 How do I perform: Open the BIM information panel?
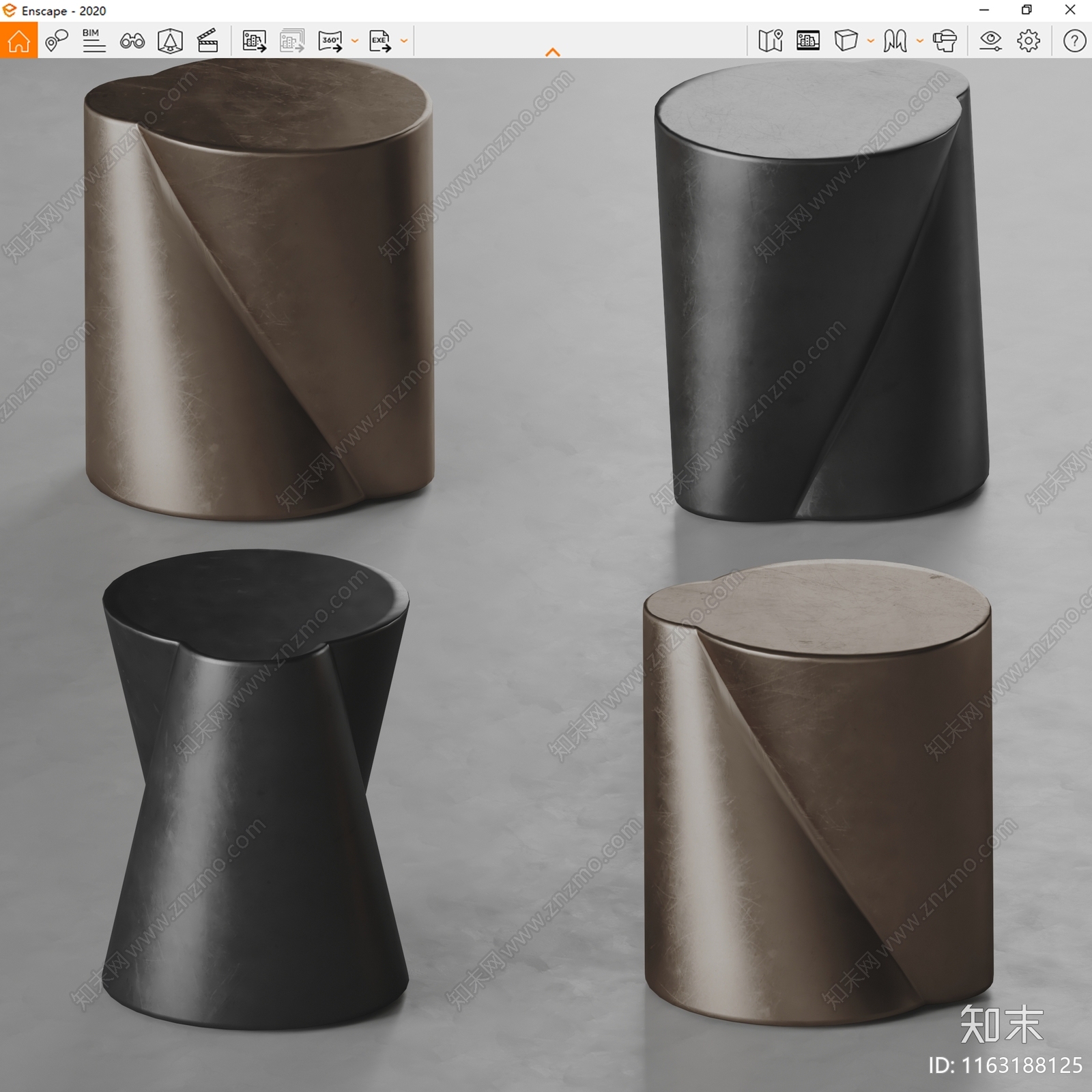(94, 40)
